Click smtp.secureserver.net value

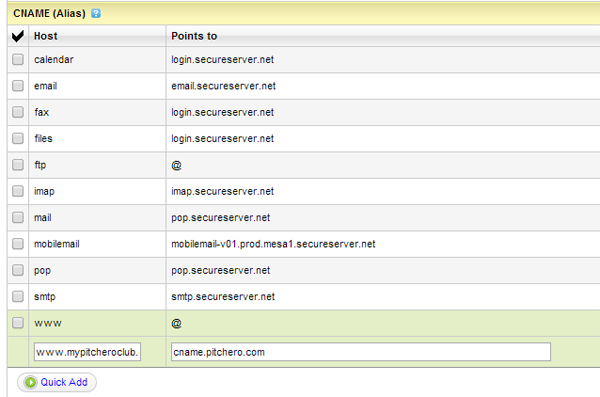point(223,297)
